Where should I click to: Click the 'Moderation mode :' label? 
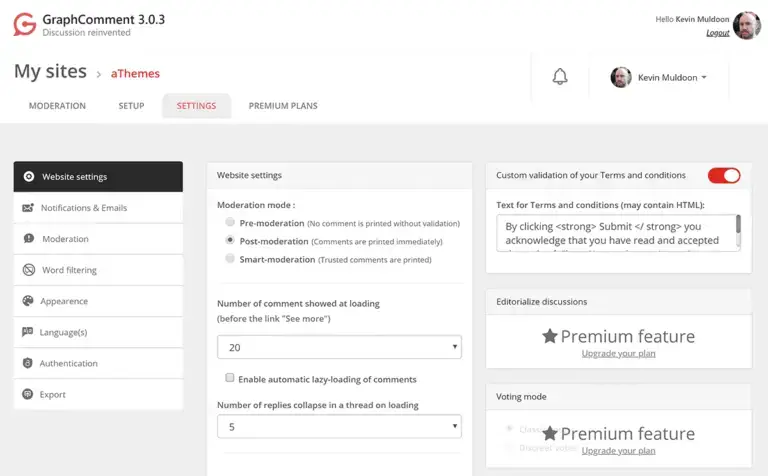256,205
